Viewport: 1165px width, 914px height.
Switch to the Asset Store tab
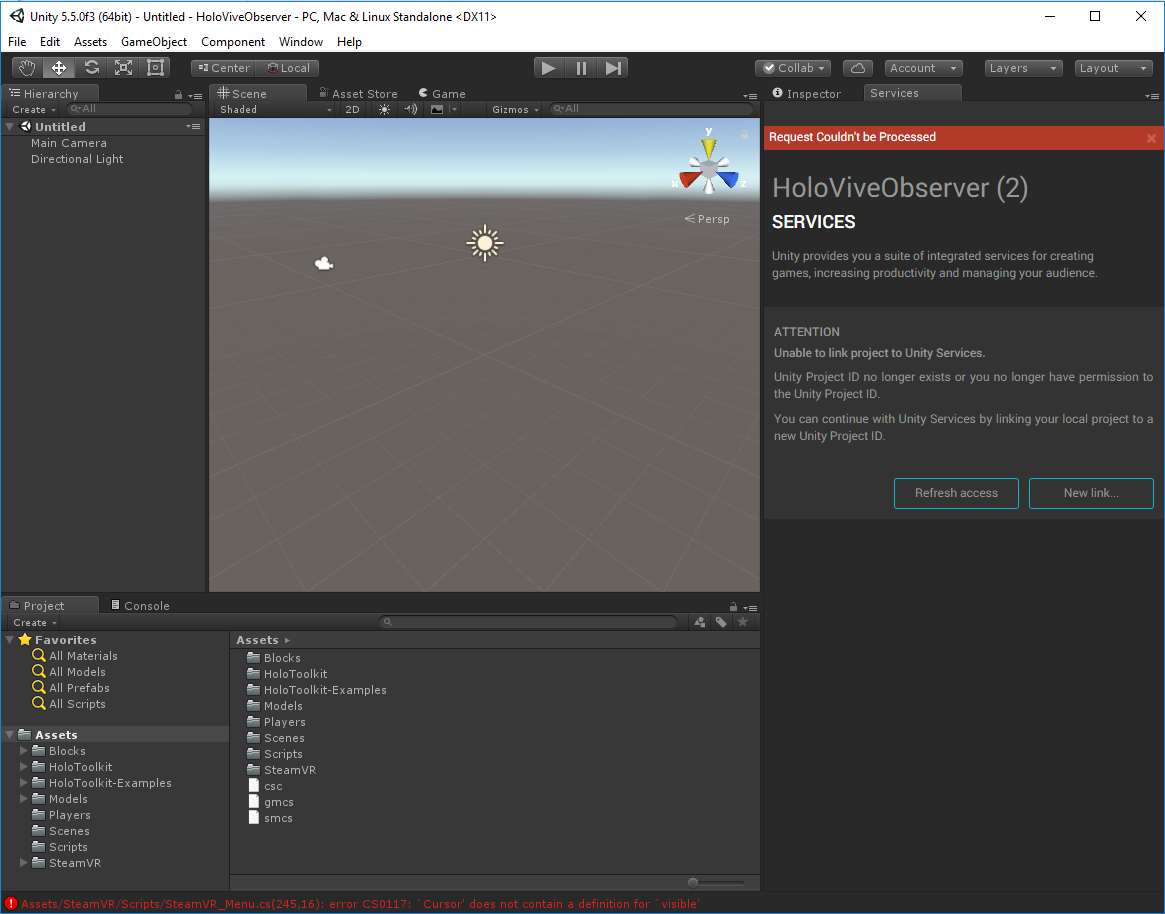358,94
